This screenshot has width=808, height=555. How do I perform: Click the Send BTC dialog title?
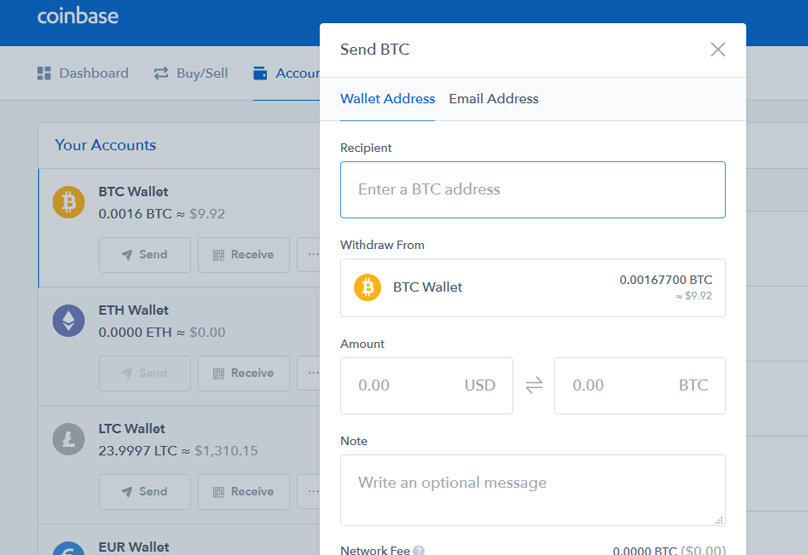(x=375, y=49)
